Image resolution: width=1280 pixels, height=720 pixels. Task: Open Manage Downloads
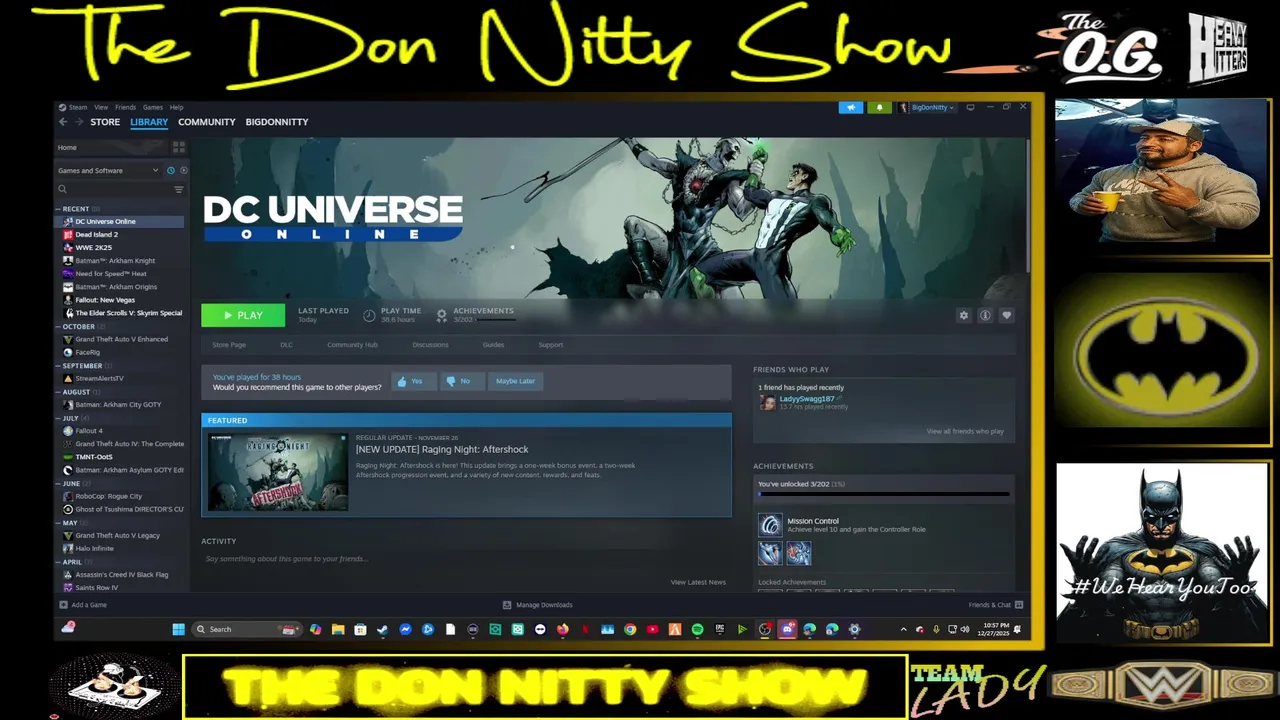point(538,605)
